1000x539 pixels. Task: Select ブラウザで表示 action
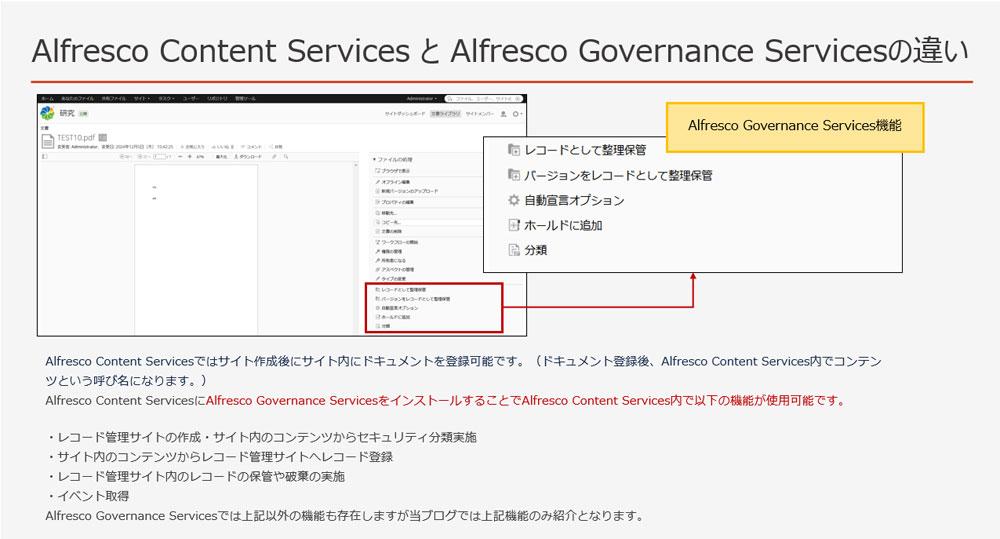point(392,171)
